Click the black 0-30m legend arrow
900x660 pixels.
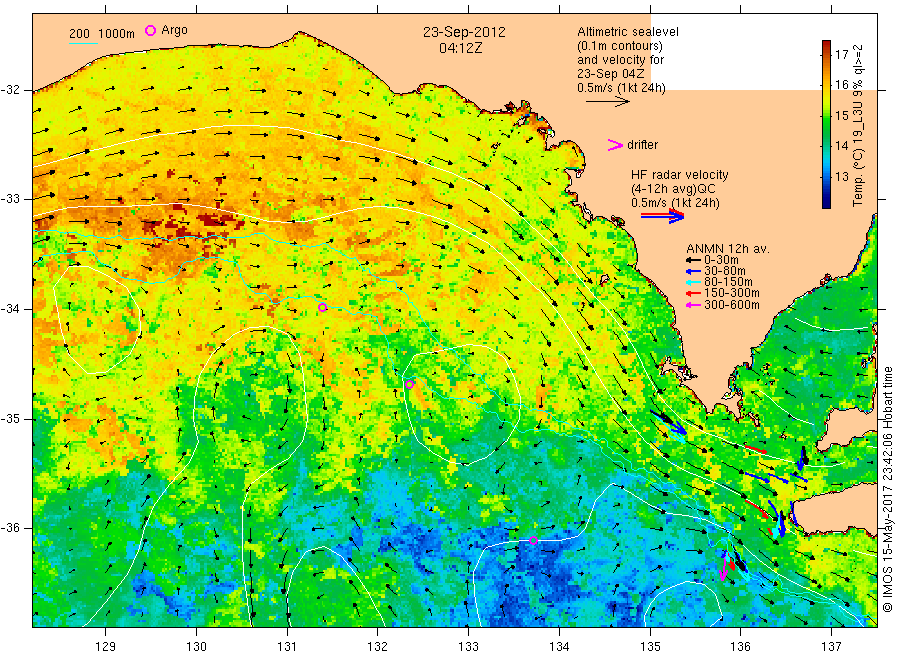pyautogui.click(x=693, y=260)
